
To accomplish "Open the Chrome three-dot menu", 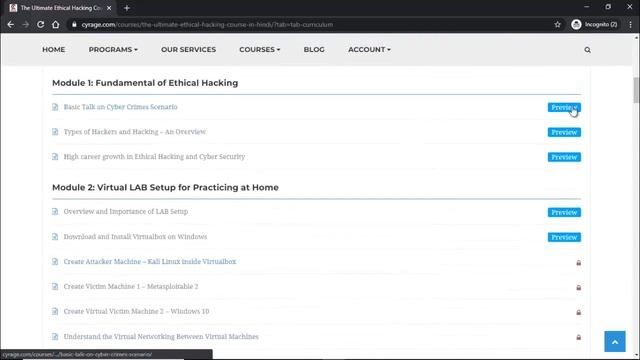I will [631, 24].
